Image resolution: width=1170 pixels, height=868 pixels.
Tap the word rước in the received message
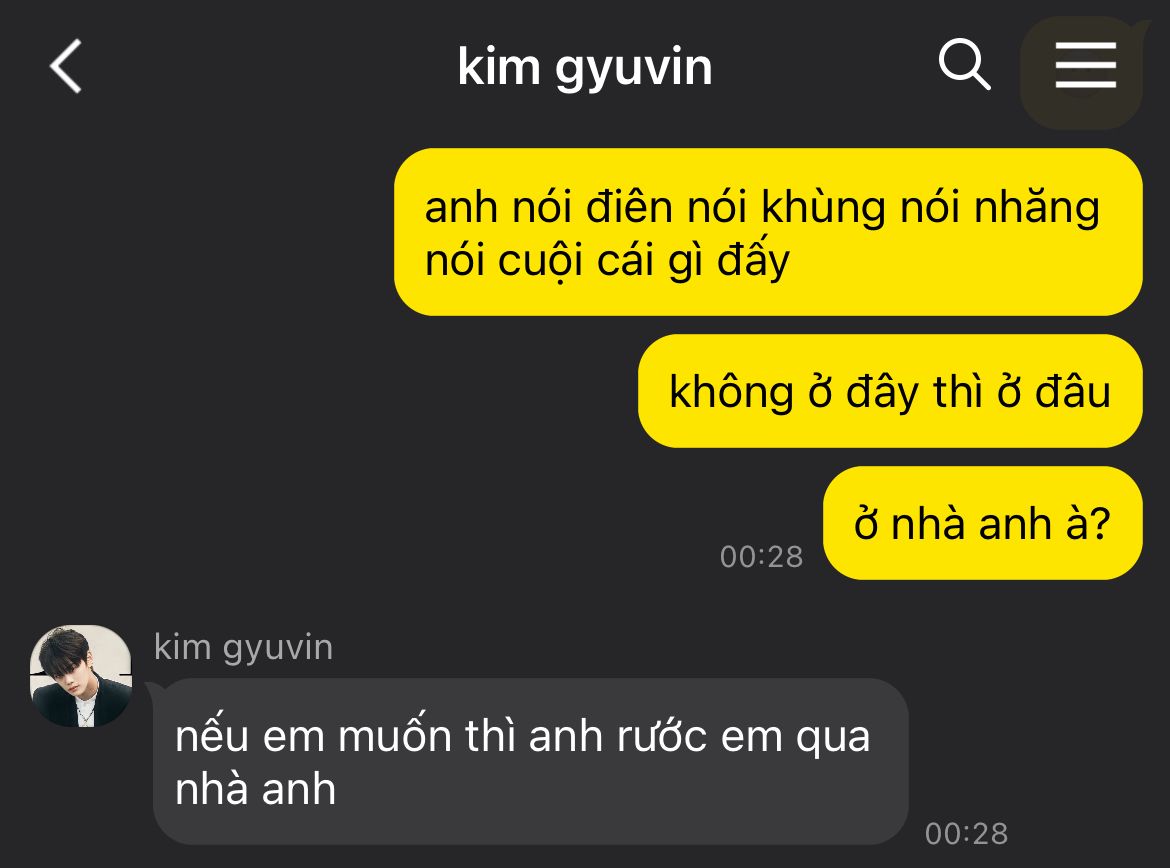pyautogui.click(x=661, y=736)
